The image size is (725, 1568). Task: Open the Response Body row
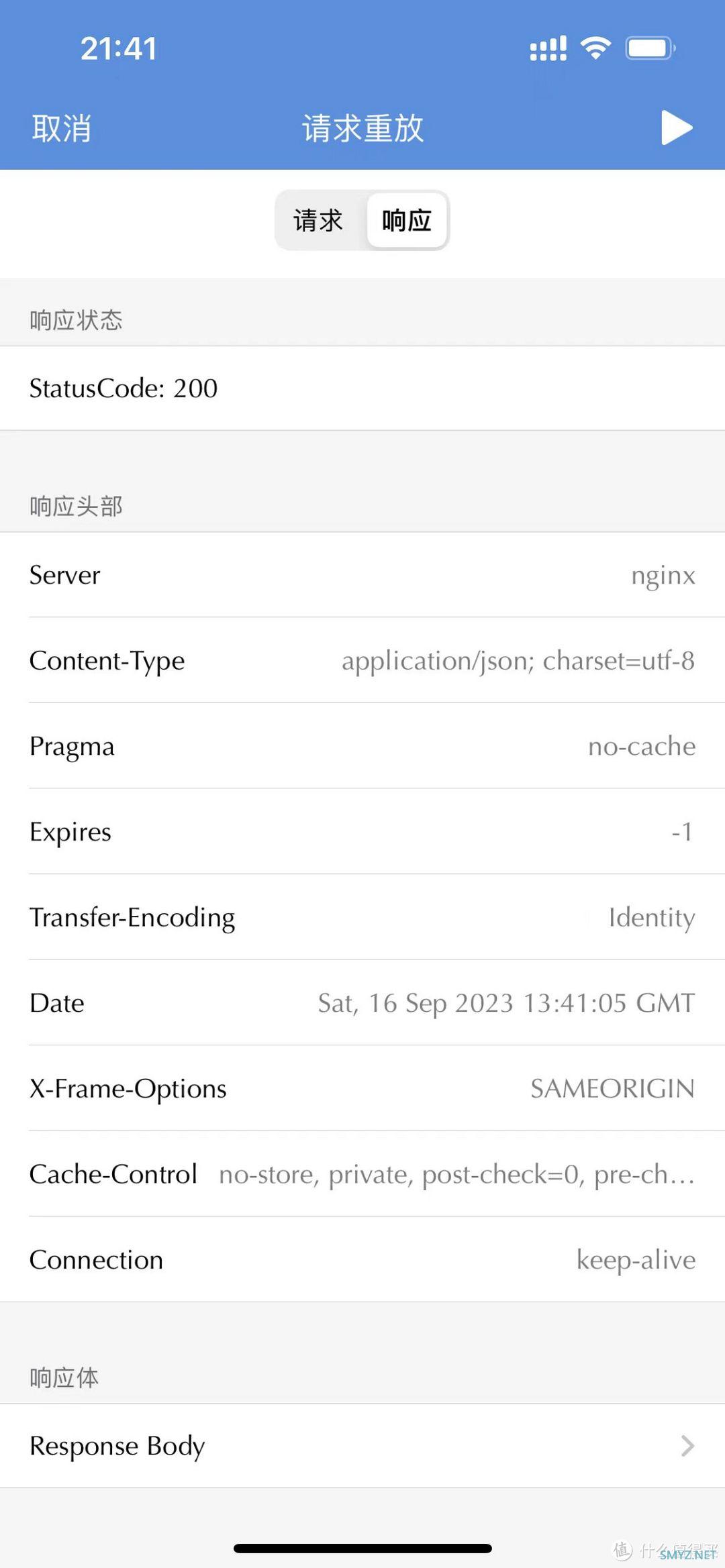tap(362, 1446)
